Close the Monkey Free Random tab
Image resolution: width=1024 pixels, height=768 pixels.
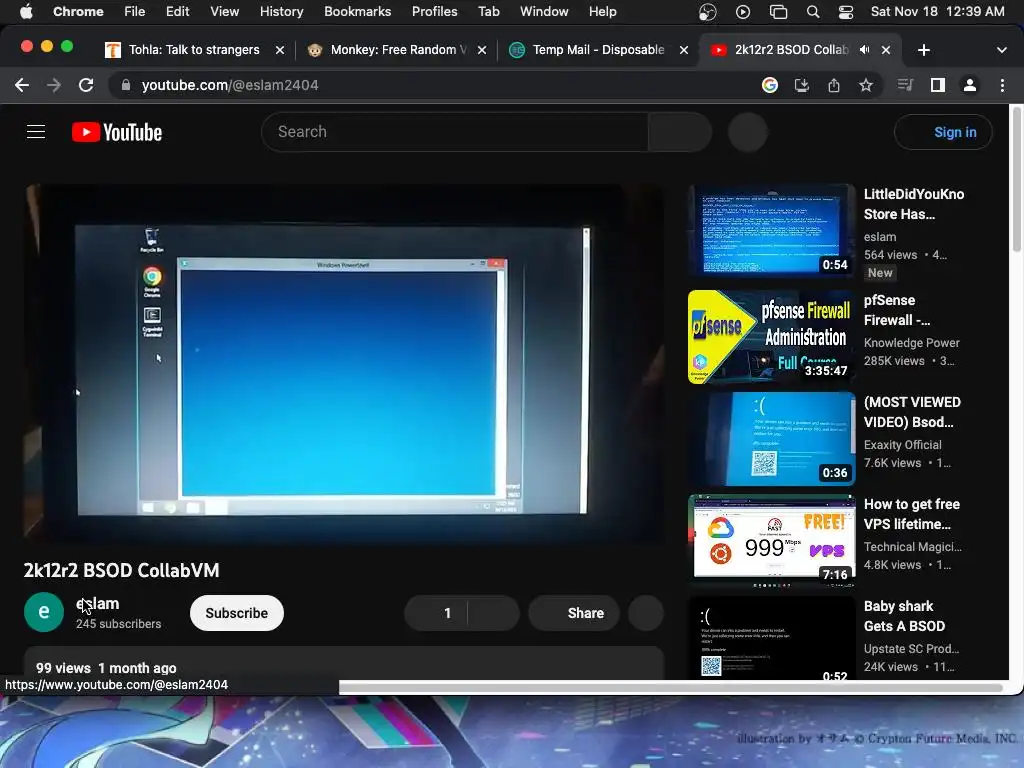[481, 50]
